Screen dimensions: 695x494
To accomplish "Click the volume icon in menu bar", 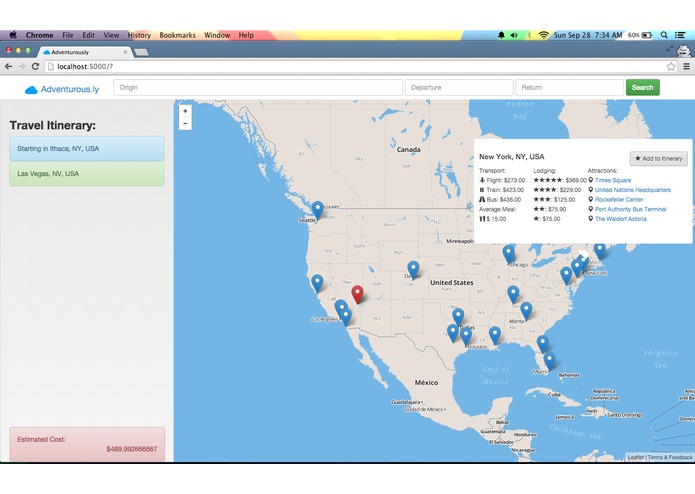I will point(514,35).
